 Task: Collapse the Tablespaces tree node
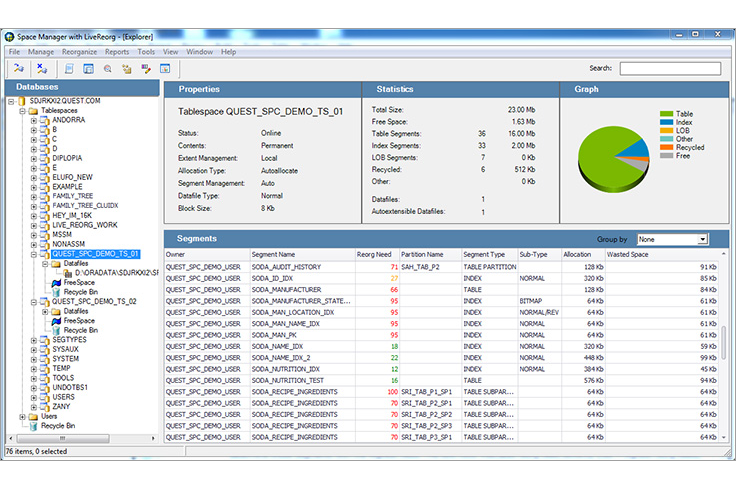click(22, 111)
